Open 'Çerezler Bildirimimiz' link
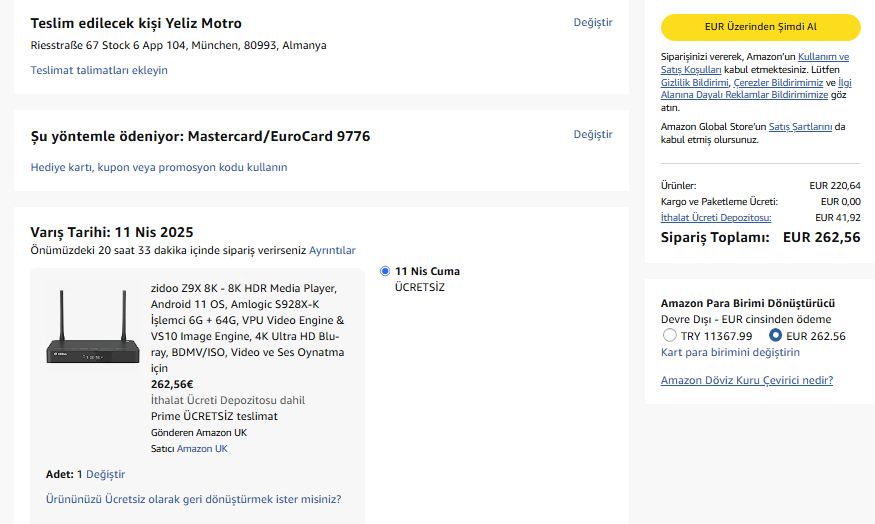875x524 pixels. click(x=778, y=83)
